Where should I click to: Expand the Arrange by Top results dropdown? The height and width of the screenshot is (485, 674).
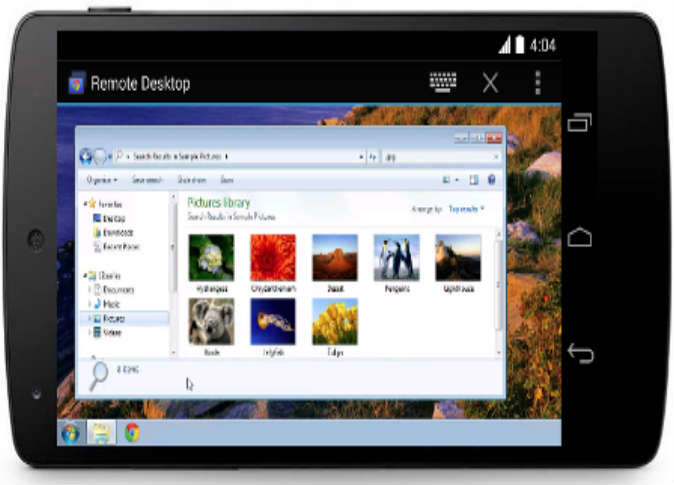pyautogui.click(x=466, y=209)
